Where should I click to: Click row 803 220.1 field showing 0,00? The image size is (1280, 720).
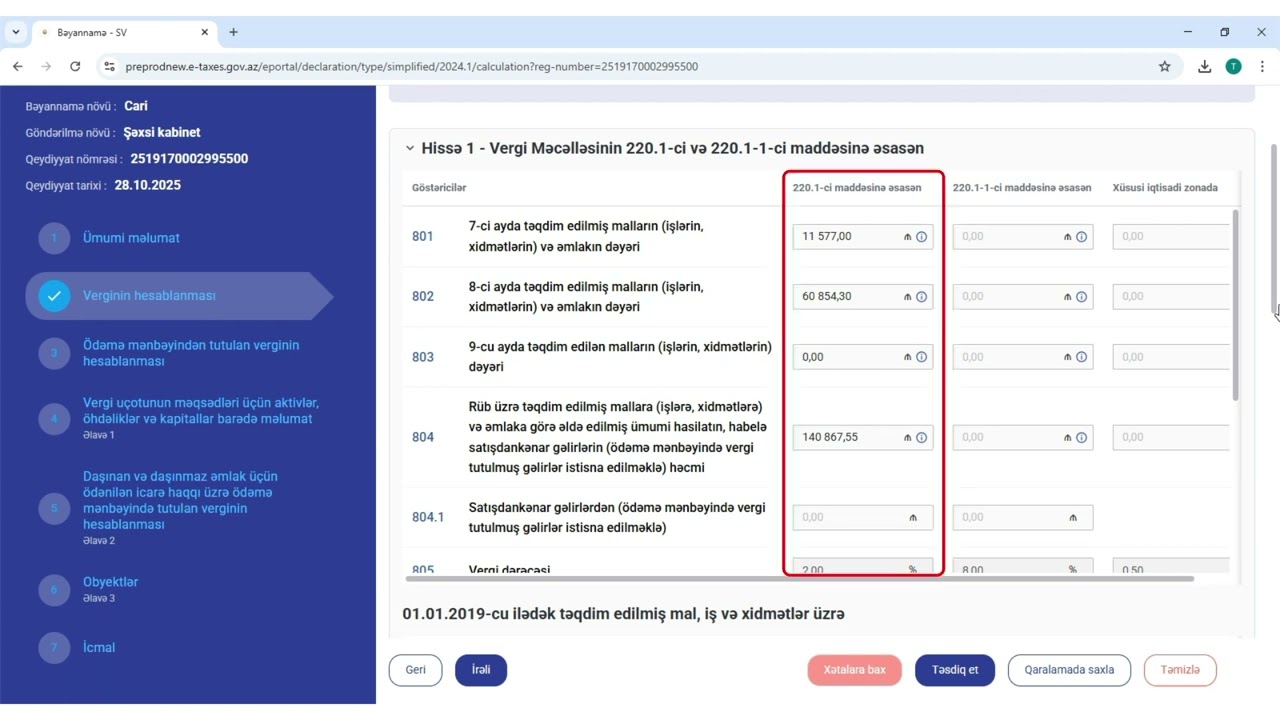click(863, 357)
